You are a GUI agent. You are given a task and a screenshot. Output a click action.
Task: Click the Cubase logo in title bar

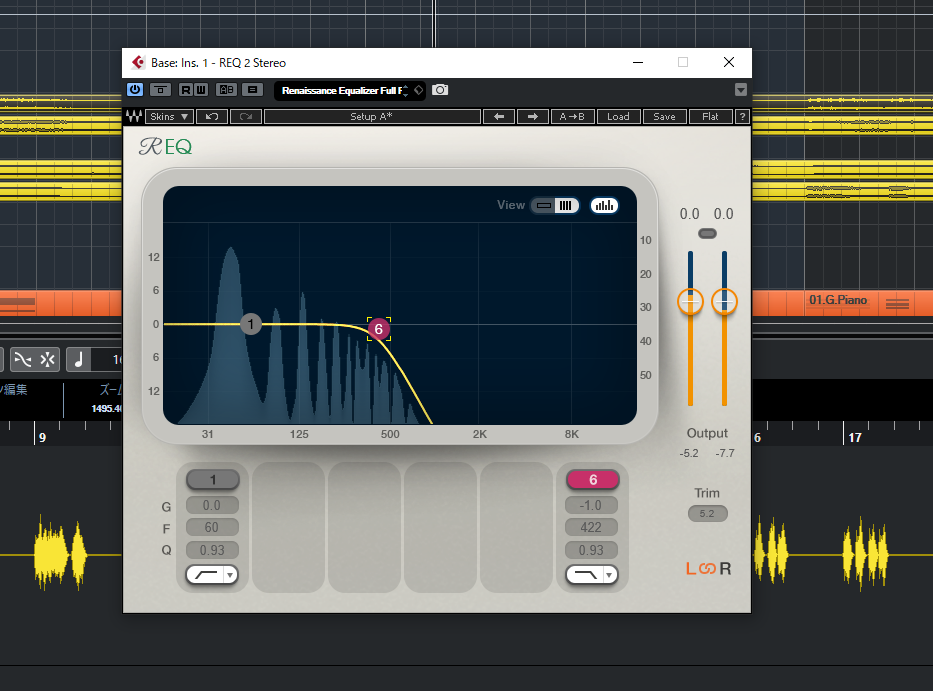pos(139,62)
